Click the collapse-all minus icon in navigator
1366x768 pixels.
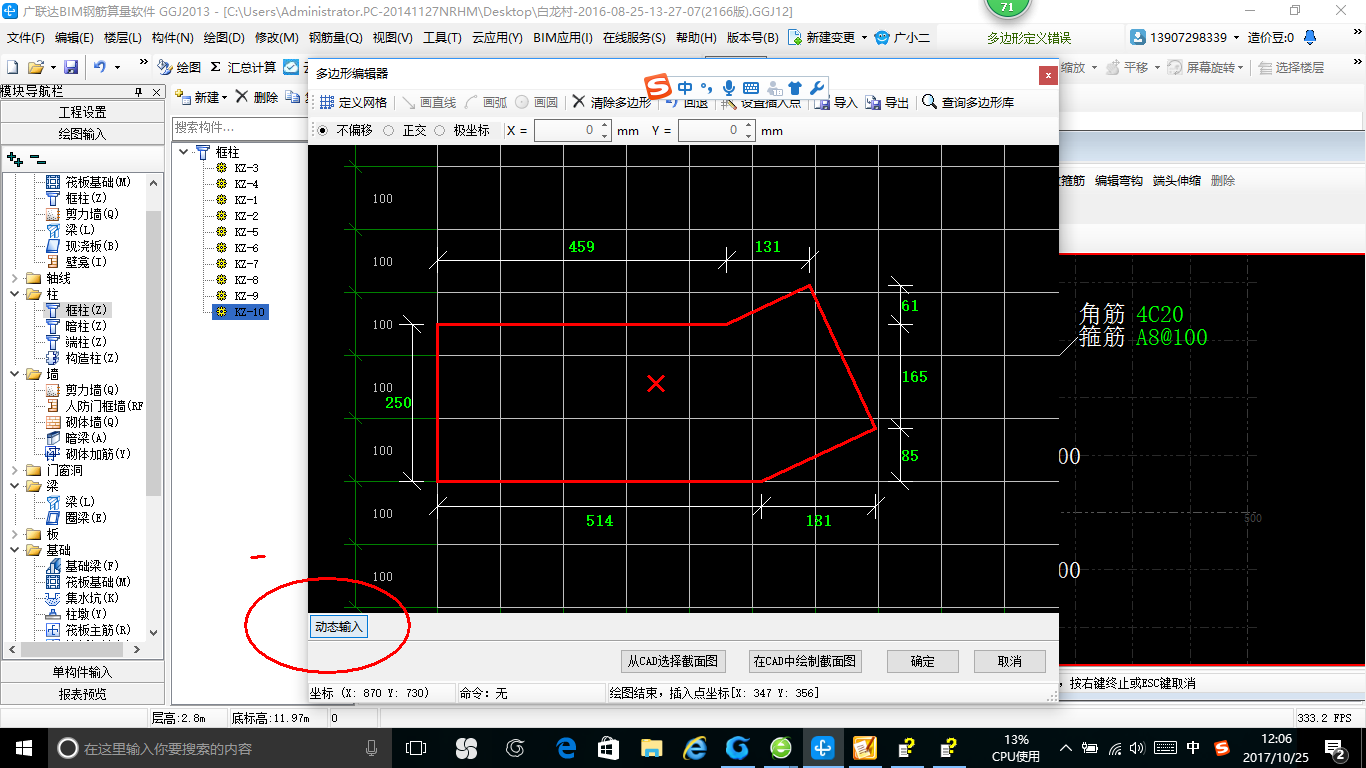pos(37,158)
